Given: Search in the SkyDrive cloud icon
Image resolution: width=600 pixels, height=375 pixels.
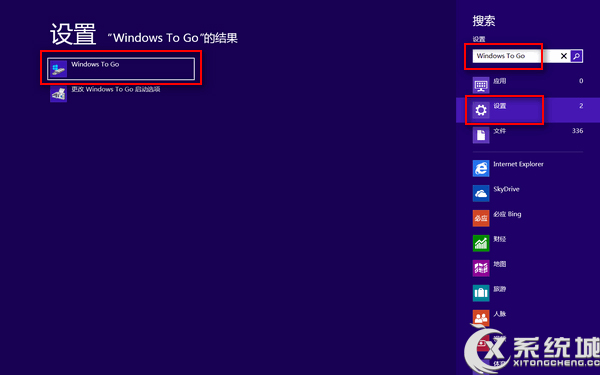Looking at the screenshot, I should pyautogui.click(x=481, y=193).
